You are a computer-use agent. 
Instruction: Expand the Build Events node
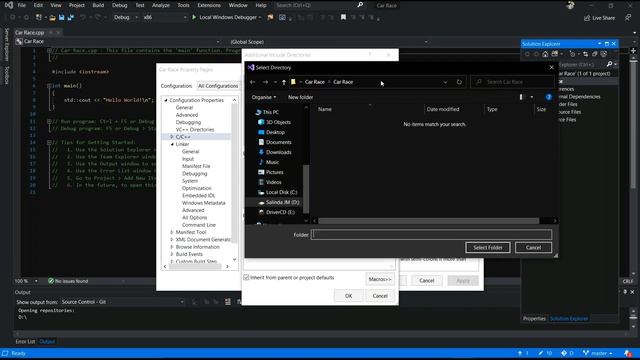172,254
